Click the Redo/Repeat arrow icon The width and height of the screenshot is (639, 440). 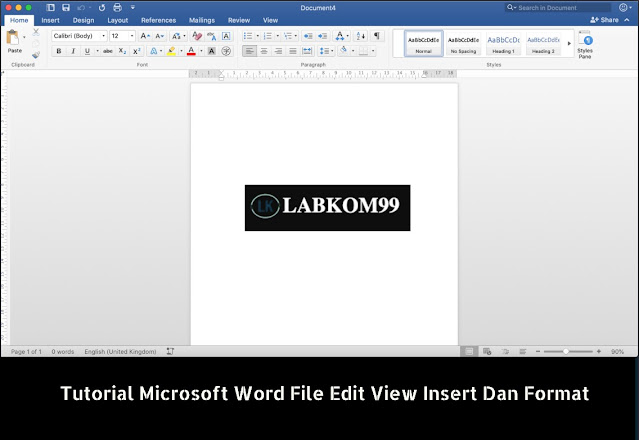click(x=102, y=7)
